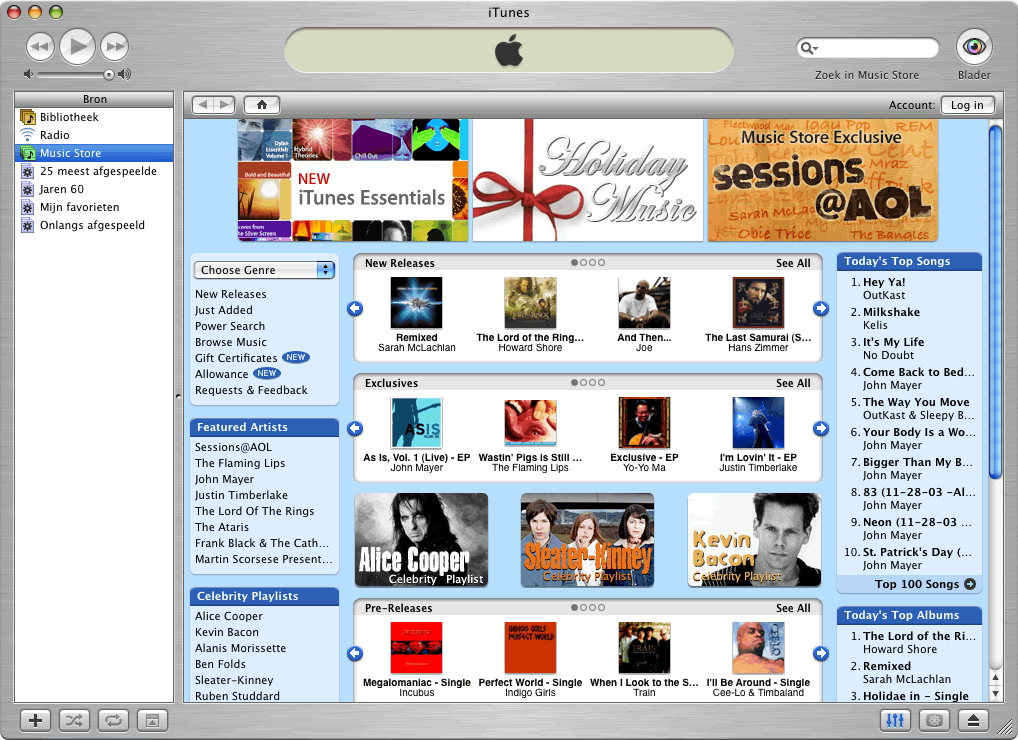Toggle the repeat button

pyautogui.click(x=113, y=721)
